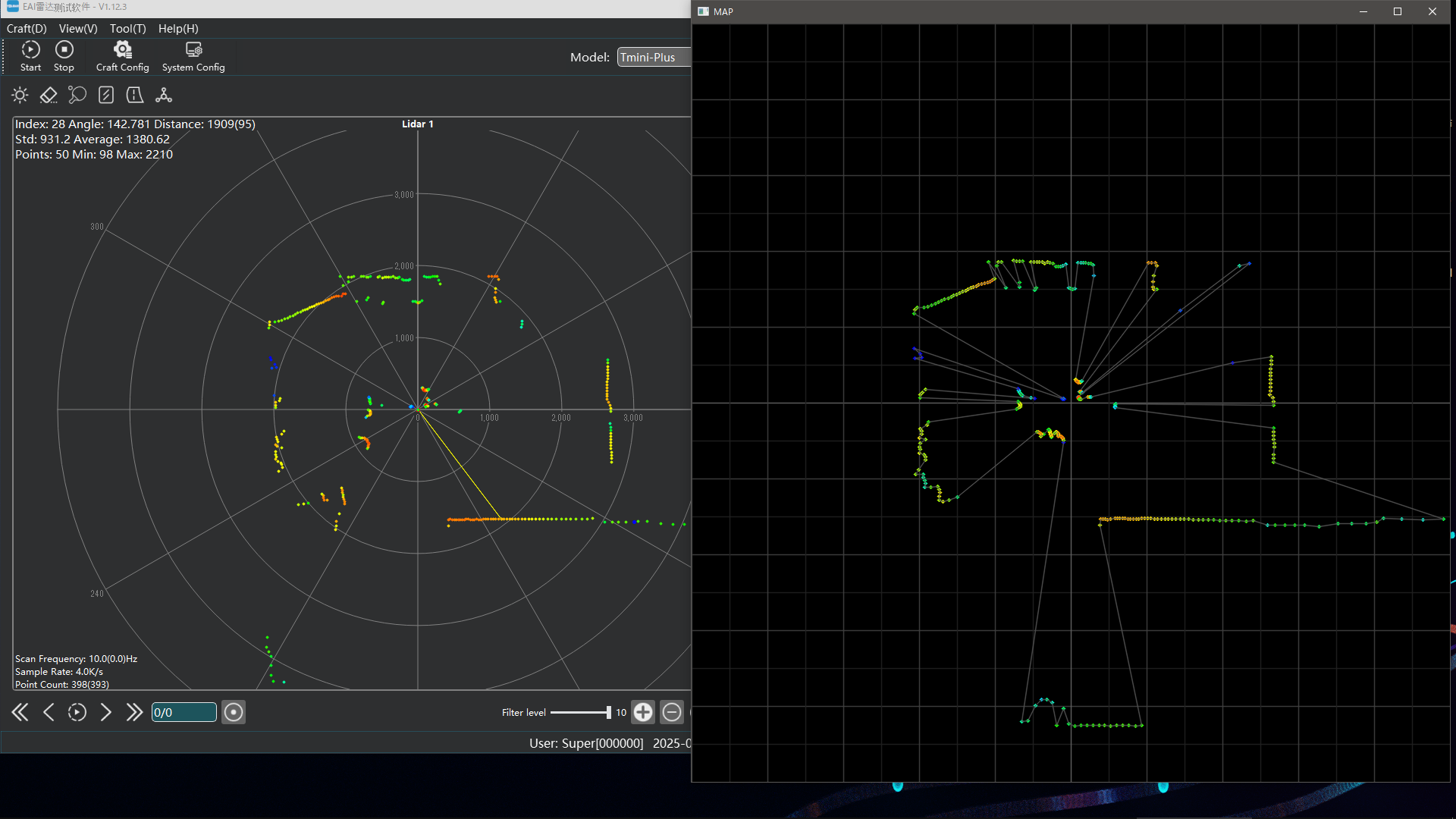1456x819 pixels.
Task: Click the sun brightness icon
Action: [x=20, y=95]
